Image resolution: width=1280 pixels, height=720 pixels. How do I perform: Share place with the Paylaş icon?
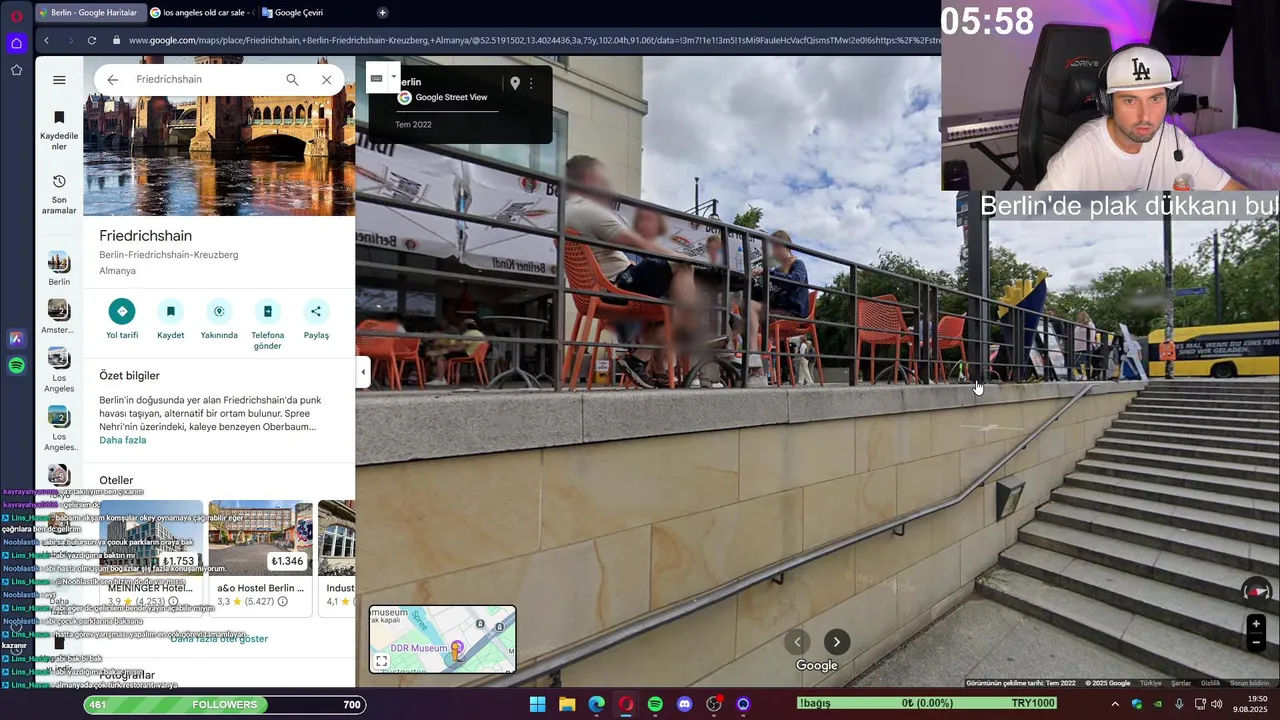pos(316,311)
